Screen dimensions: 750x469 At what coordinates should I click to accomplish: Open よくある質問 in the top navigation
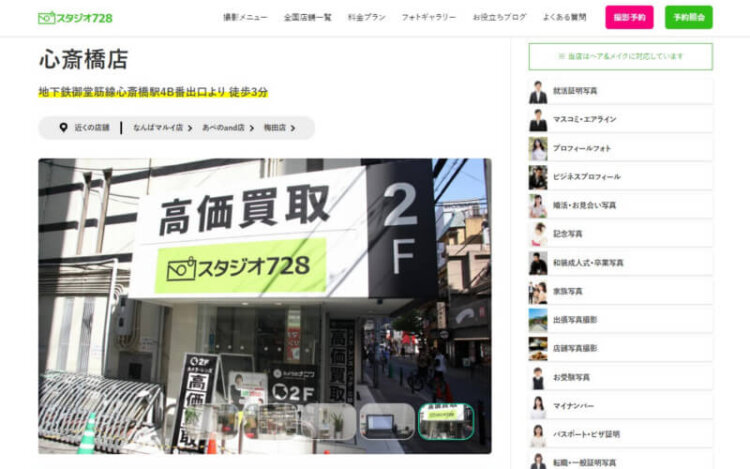pos(564,17)
